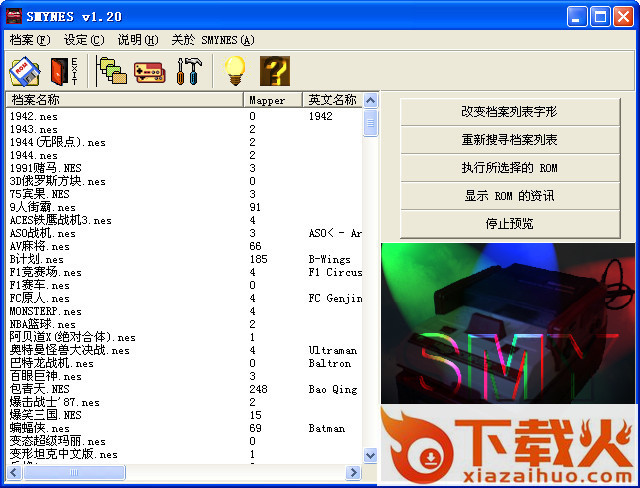640x488 pixels.
Task: Open the 关於 SMYNES(A) menu
Action: coord(213,40)
